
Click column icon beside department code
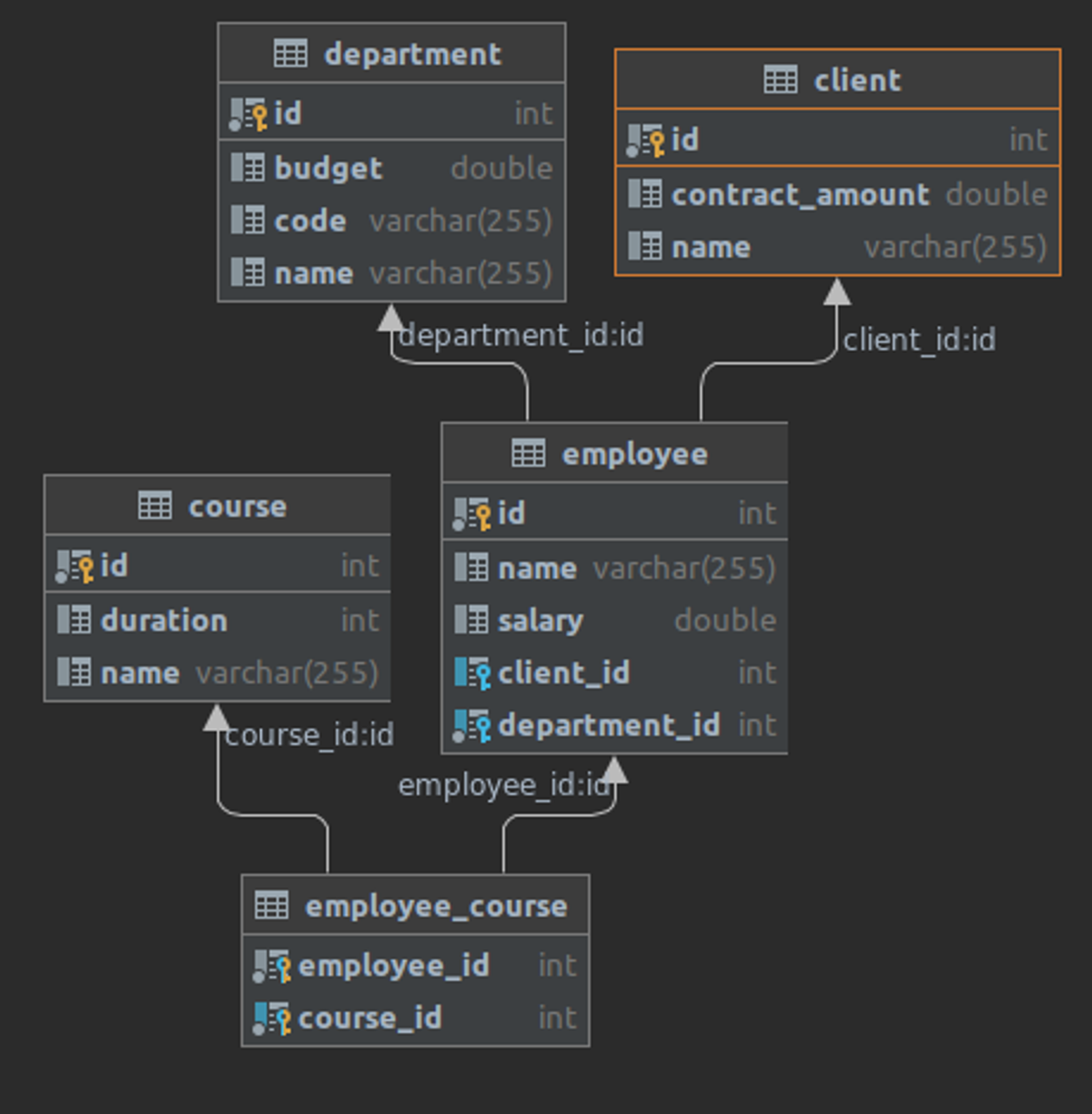point(248,220)
